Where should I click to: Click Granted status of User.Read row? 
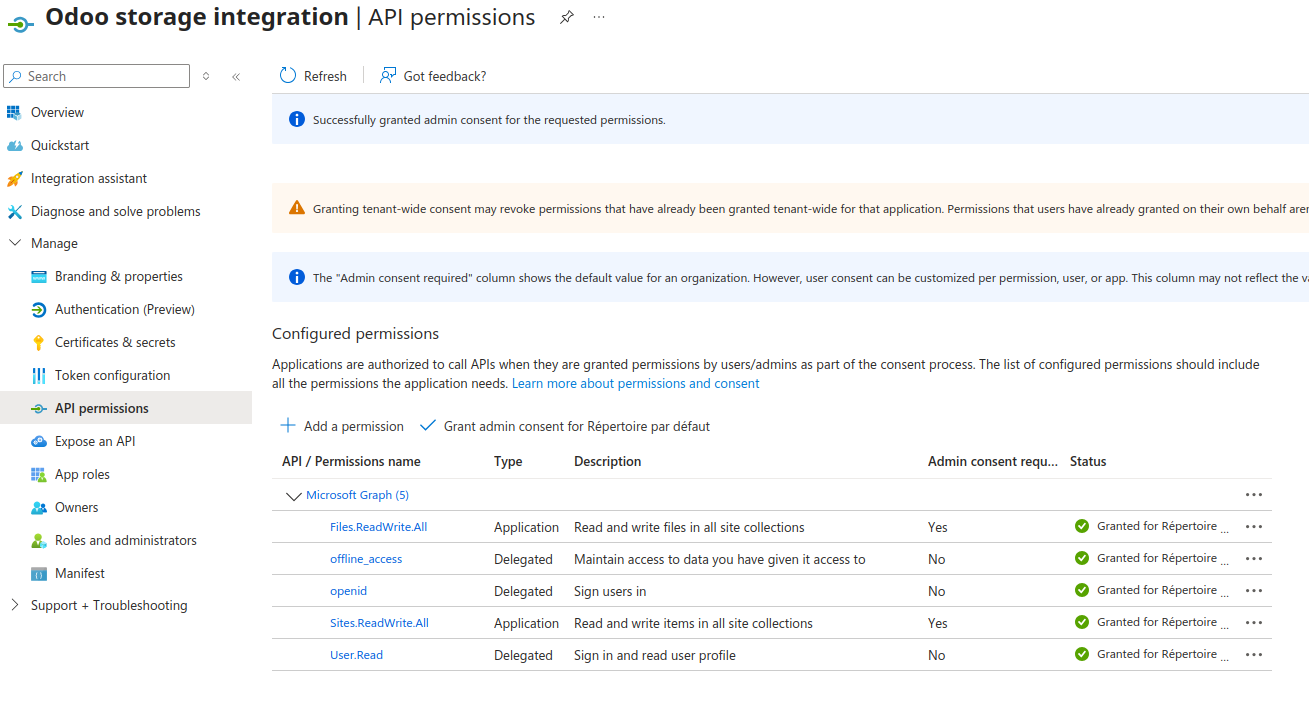click(1152, 654)
